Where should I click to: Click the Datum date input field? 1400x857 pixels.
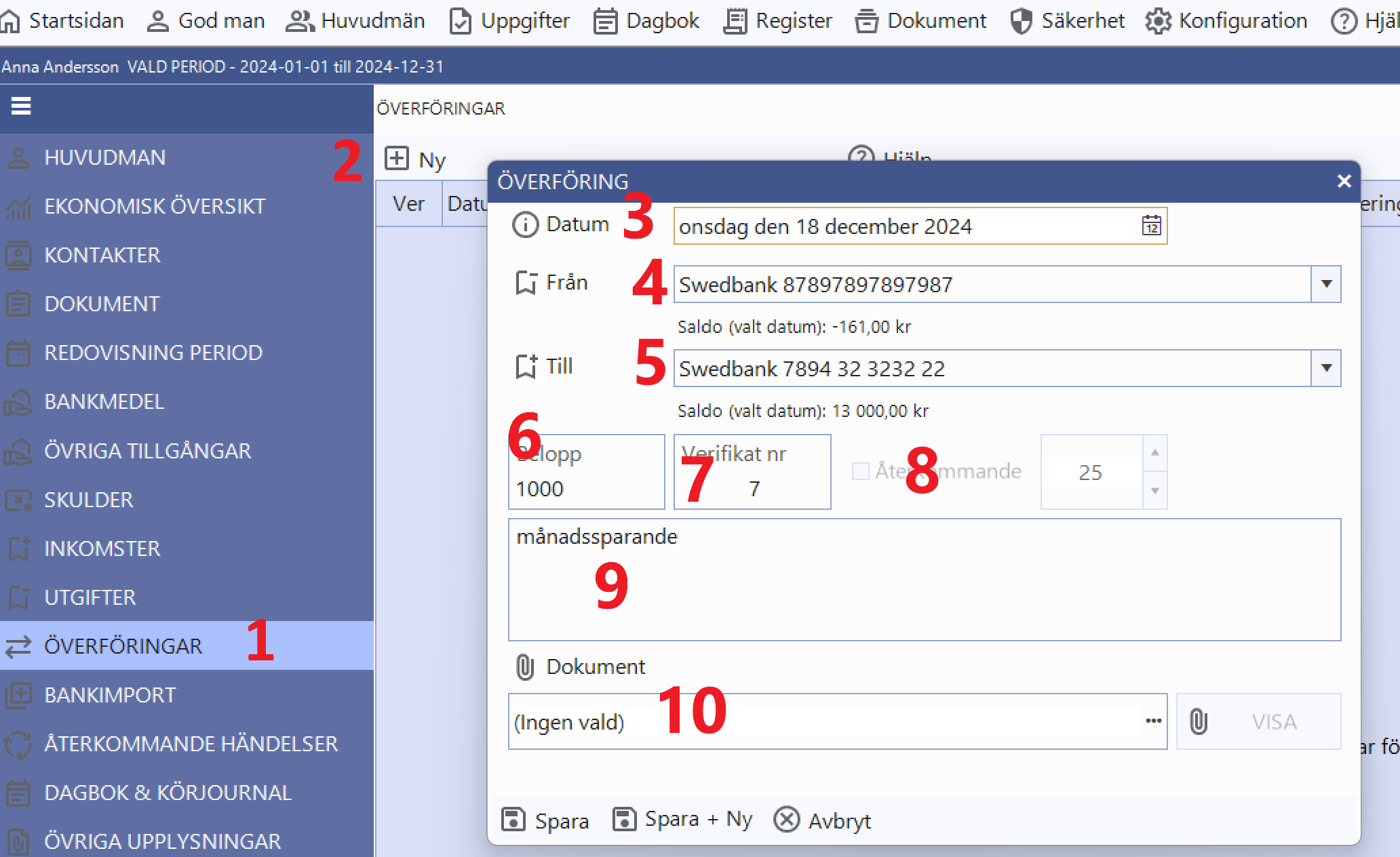920,226
